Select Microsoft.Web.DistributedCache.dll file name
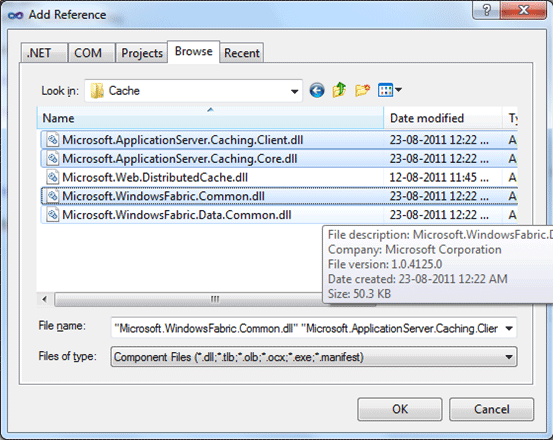Image resolution: width=553 pixels, height=440 pixels. (x=155, y=177)
